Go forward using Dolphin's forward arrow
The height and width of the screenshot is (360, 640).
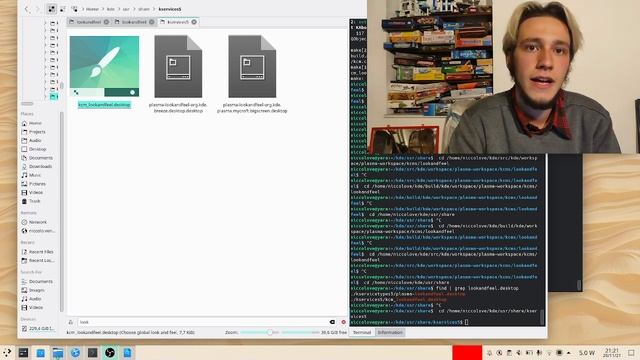pyautogui.click(x=37, y=9)
